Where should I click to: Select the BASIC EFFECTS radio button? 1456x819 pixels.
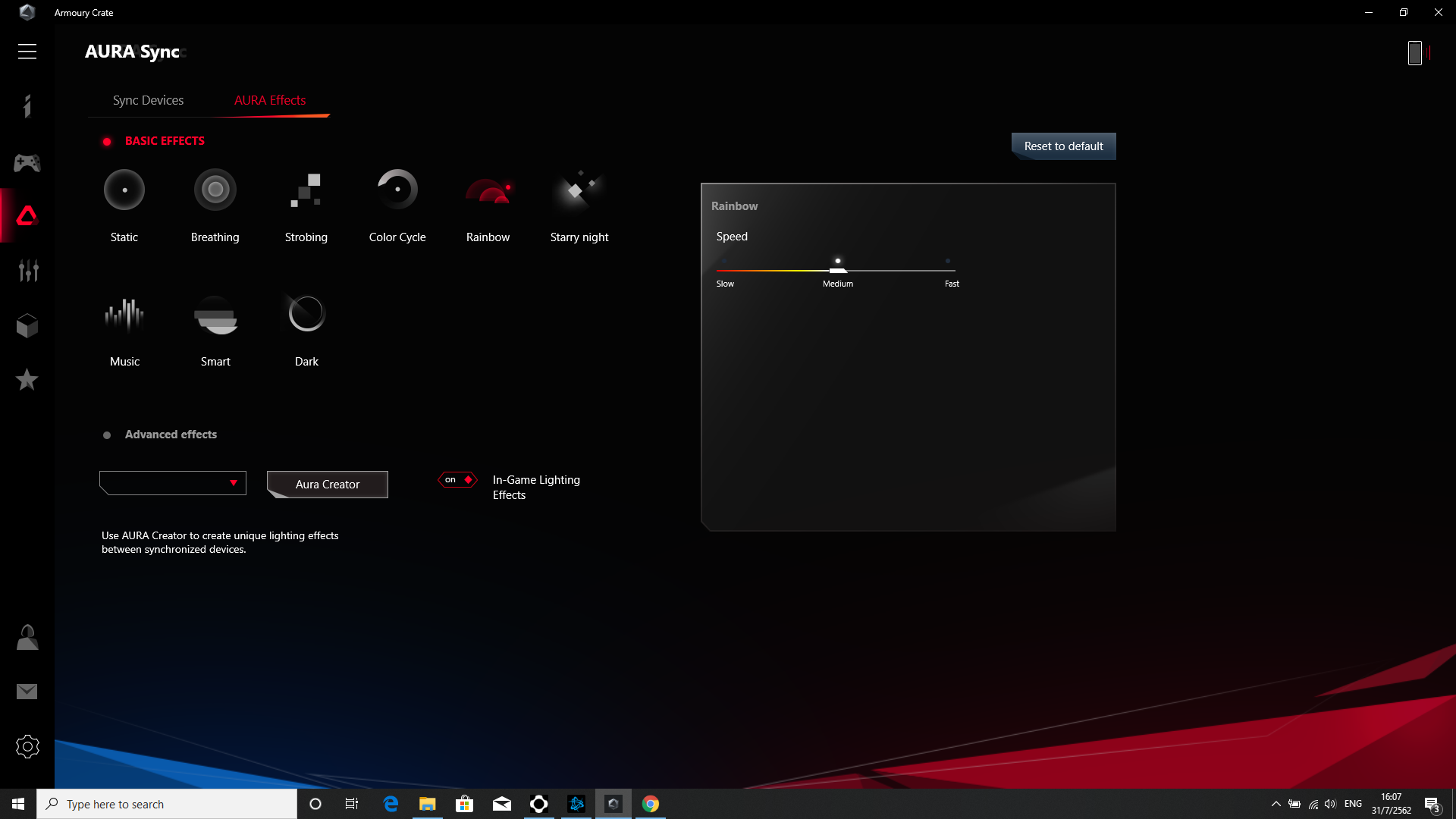[107, 142]
